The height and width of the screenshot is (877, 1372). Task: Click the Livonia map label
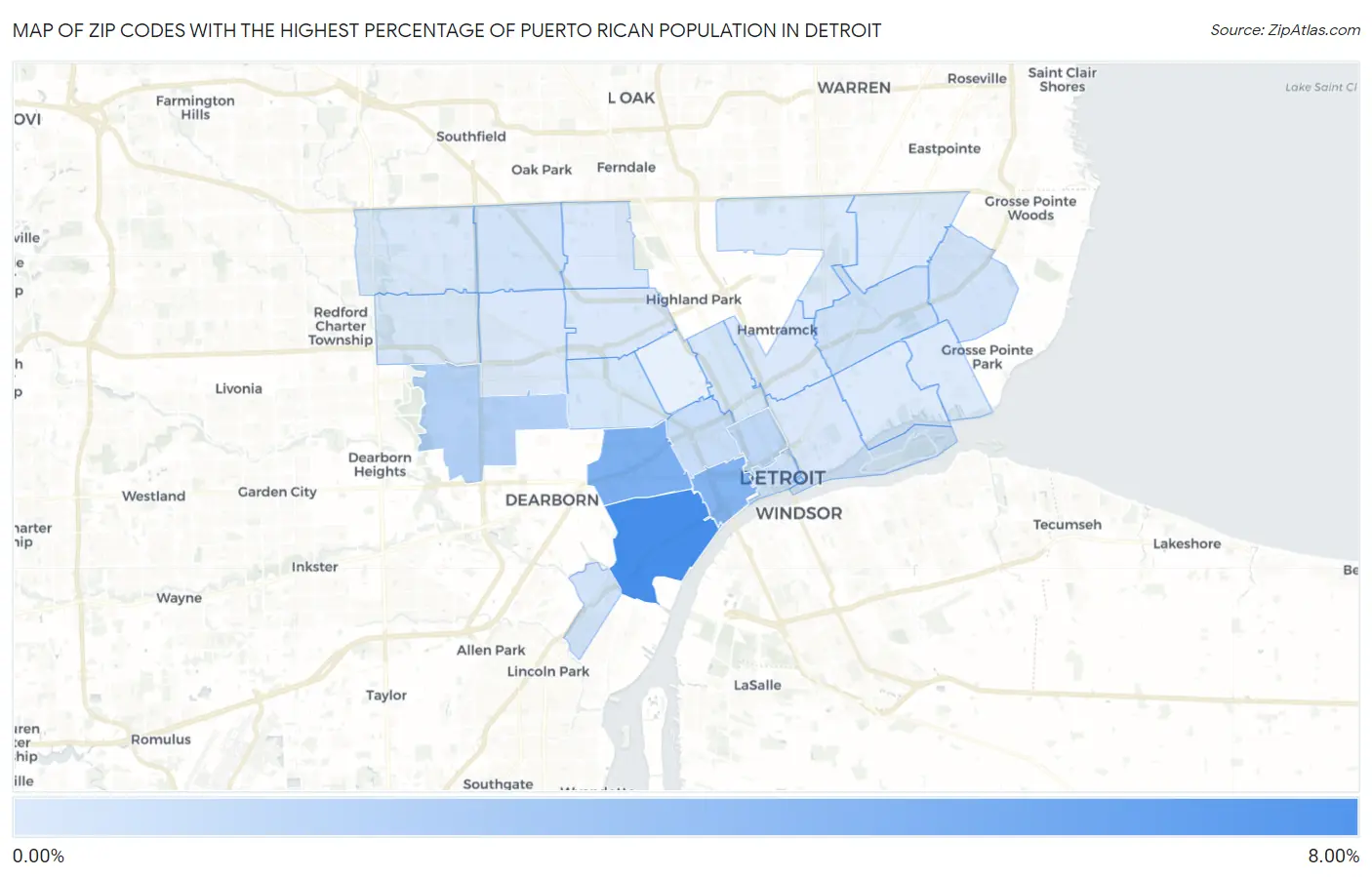click(238, 388)
